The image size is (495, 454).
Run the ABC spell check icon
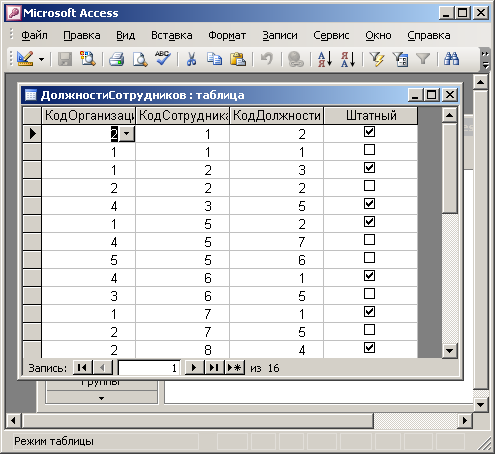(x=163, y=59)
